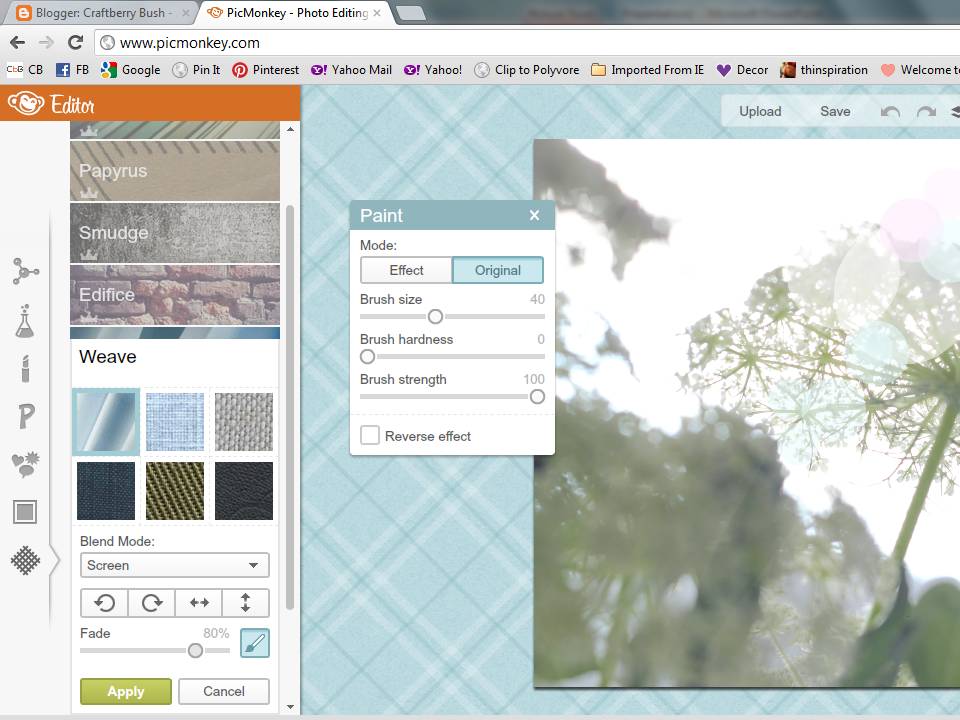Select the gray canvas weave texture
Viewport: 960px width, 720px height.
coord(244,422)
